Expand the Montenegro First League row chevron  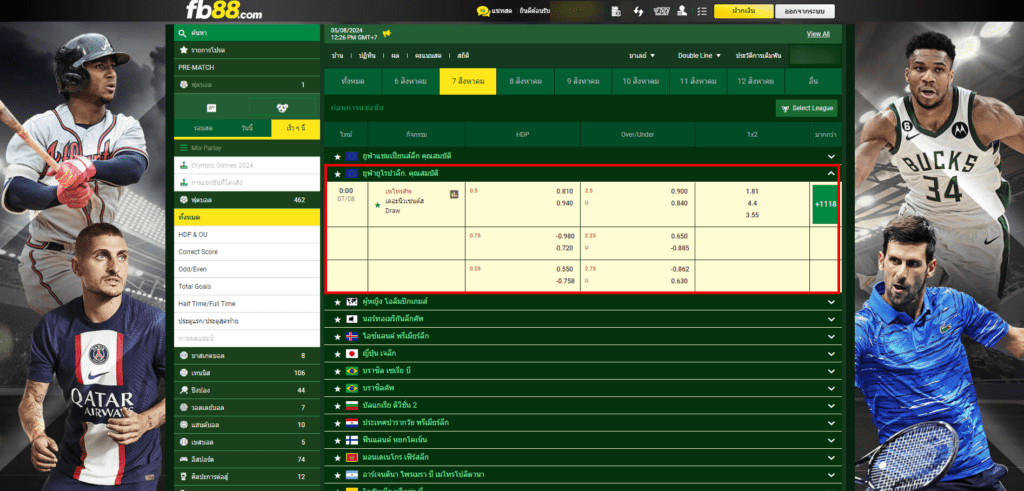pos(831,458)
